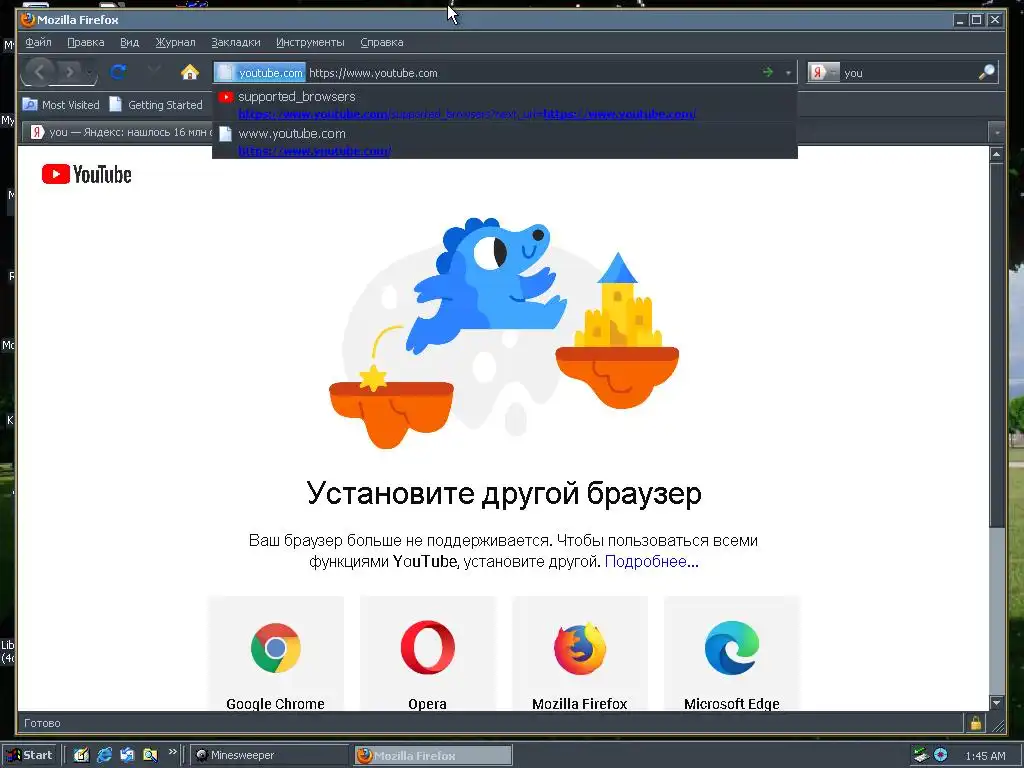Open the Закладки menu
1024x768 pixels.
[x=236, y=42]
